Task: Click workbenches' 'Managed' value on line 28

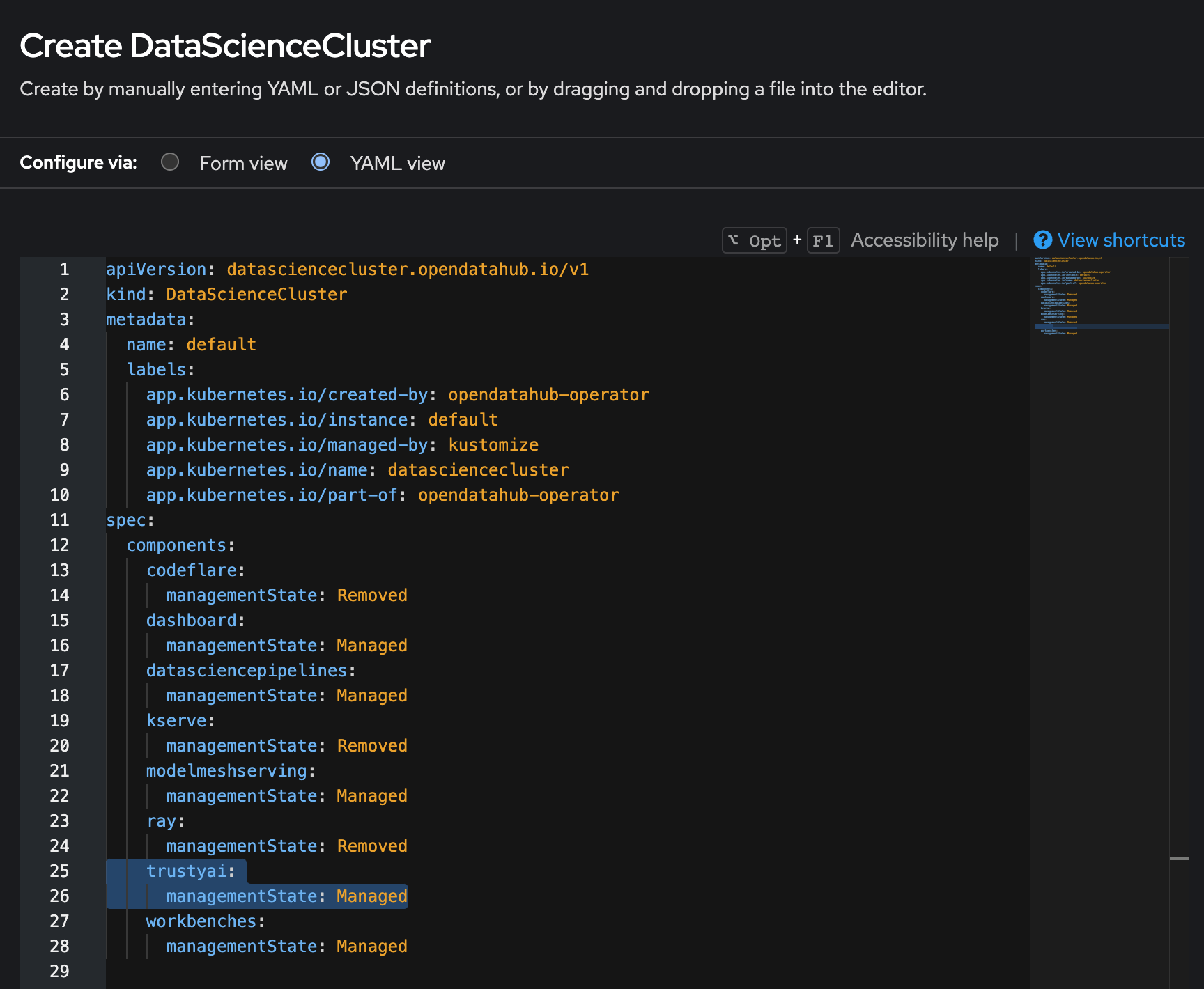Action: tap(373, 947)
